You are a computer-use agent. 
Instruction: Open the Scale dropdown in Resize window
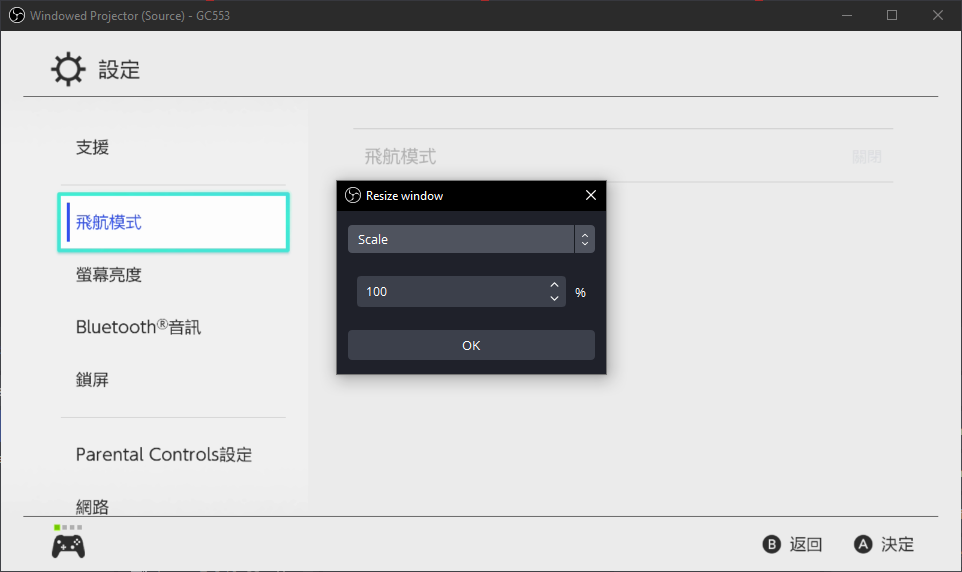tap(471, 239)
